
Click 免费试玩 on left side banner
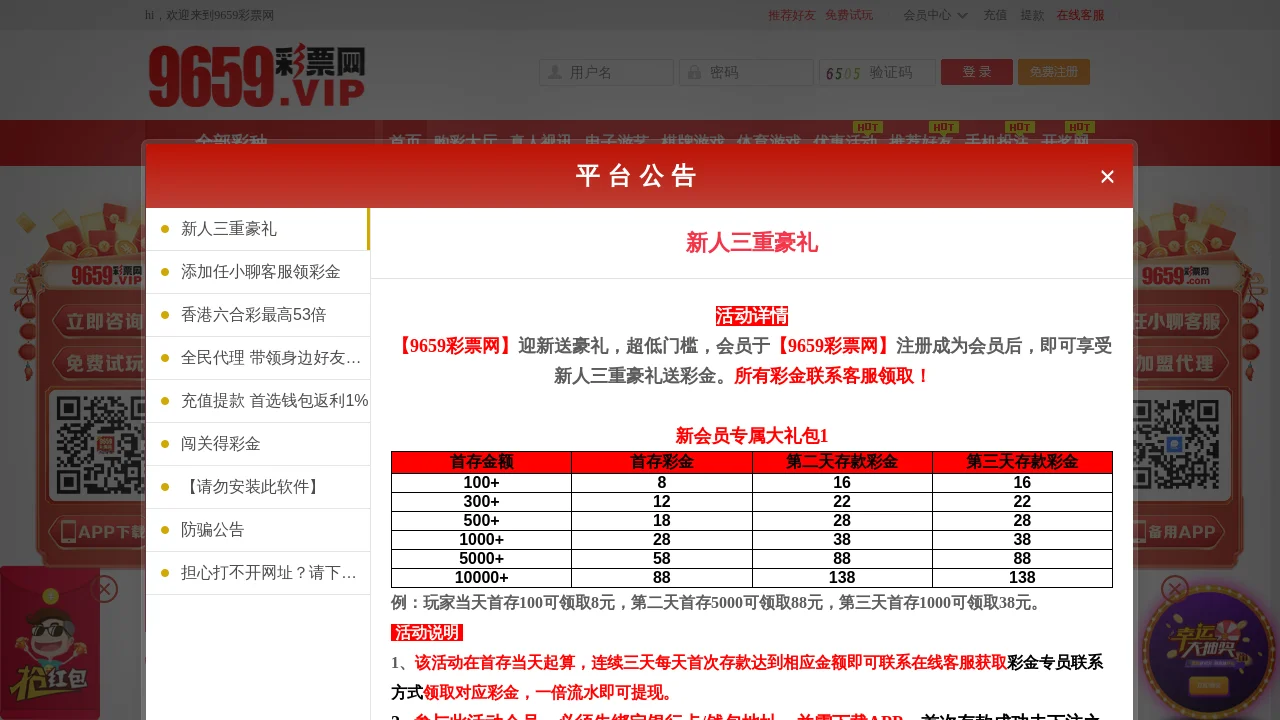[x=99, y=364]
